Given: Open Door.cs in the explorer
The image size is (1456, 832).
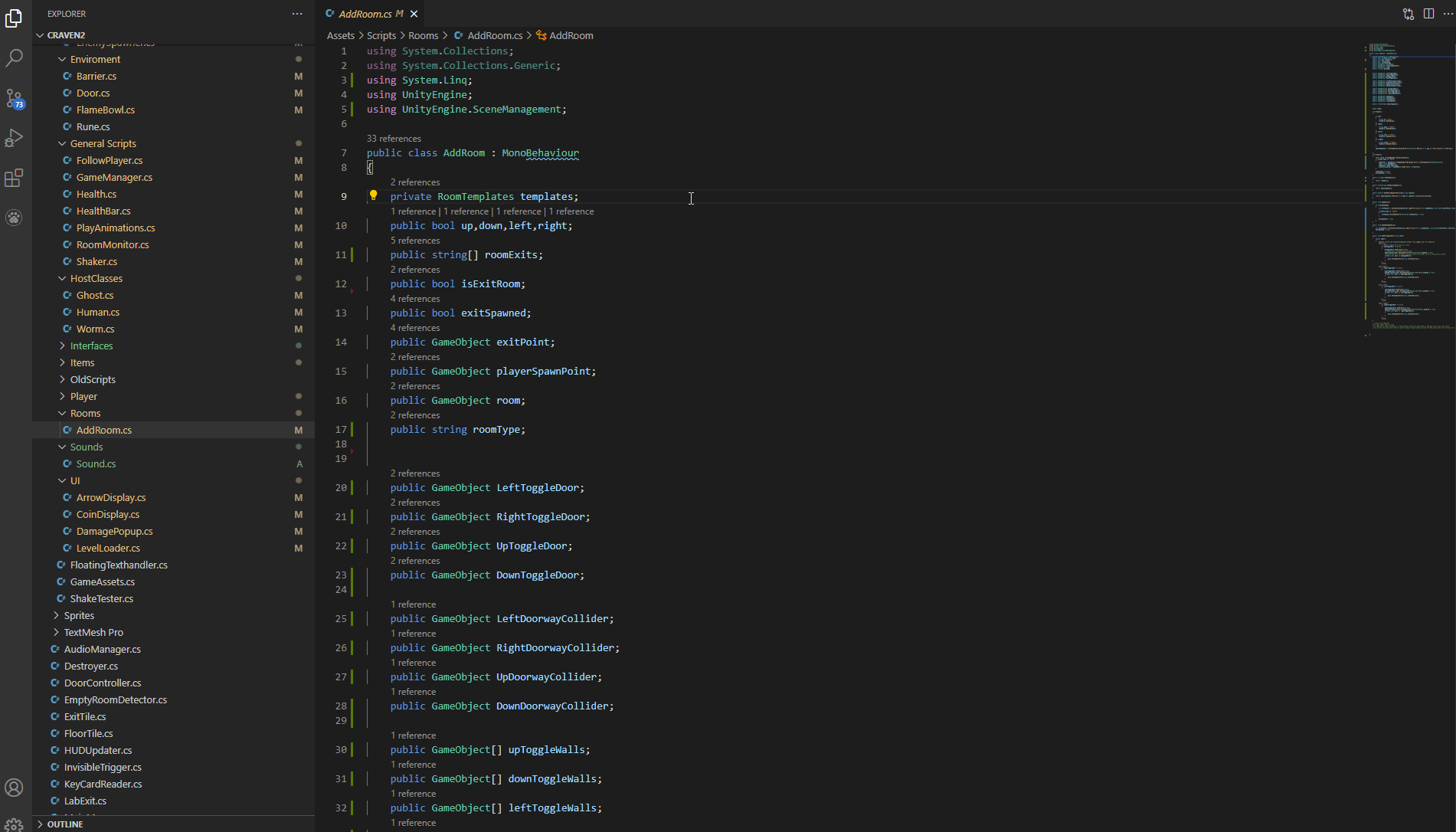Looking at the screenshot, I should (x=173, y=93).
